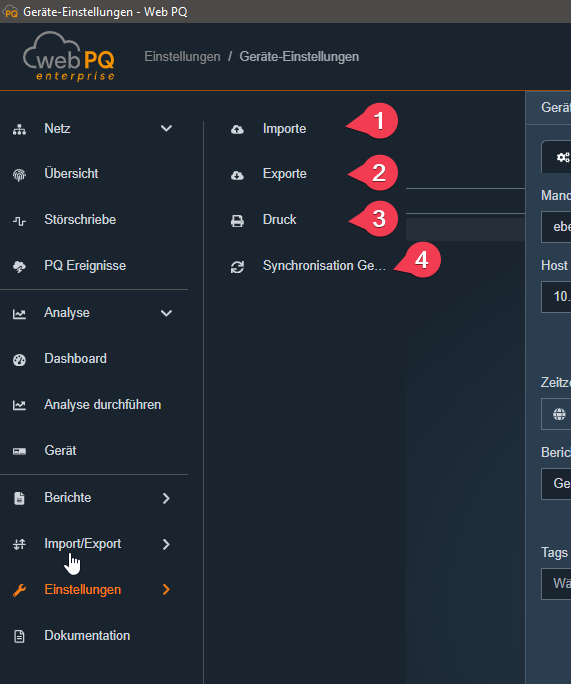Click the Einstellungen breadcrumb link
This screenshot has height=684, width=571.
click(x=182, y=57)
